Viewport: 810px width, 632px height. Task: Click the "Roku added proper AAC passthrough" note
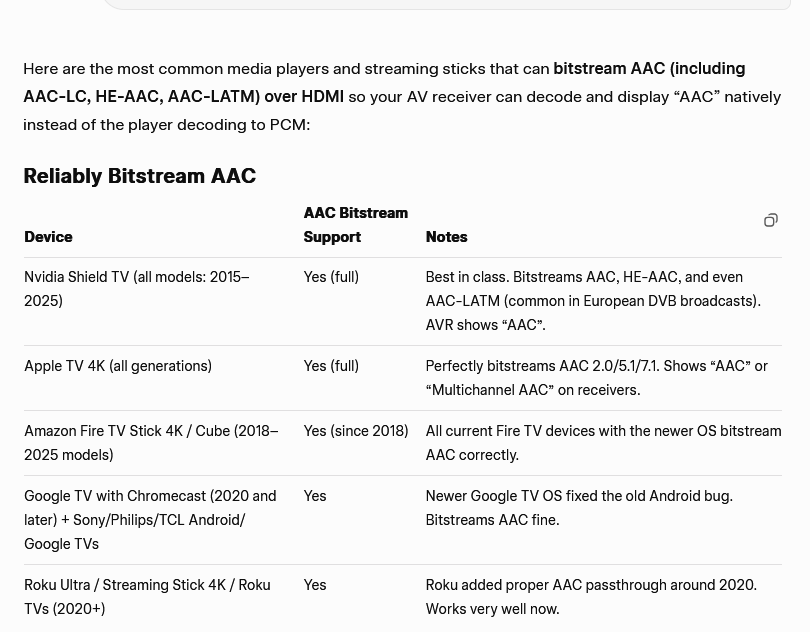point(591,597)
